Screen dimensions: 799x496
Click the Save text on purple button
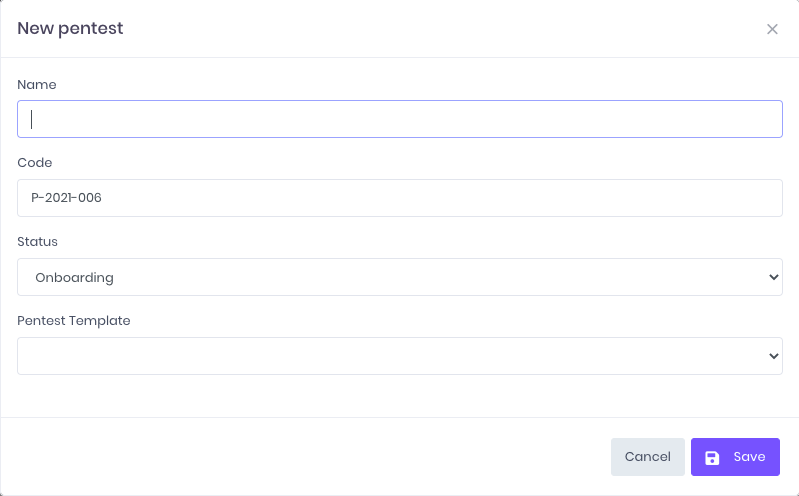pyautogui.click(x=749, y=457)
